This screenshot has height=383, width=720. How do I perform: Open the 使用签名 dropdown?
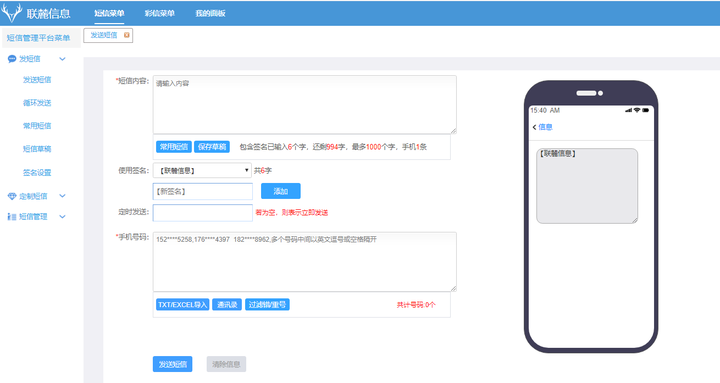[202, 170]
